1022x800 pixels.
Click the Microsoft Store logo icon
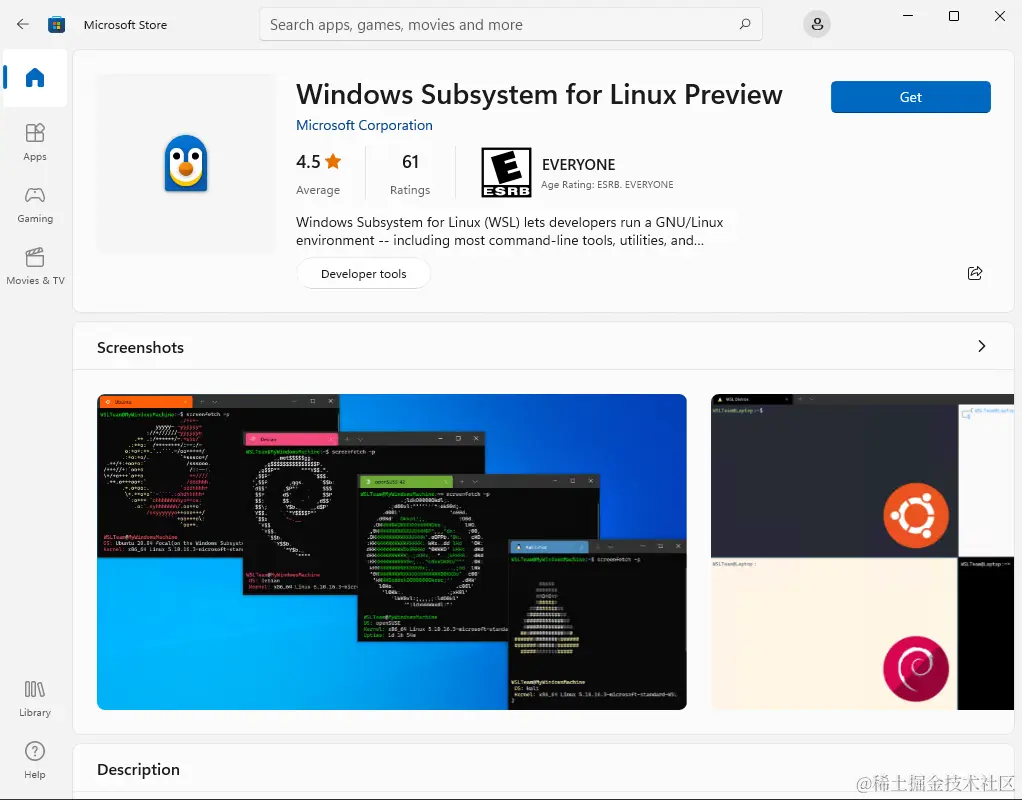(57, 25)
